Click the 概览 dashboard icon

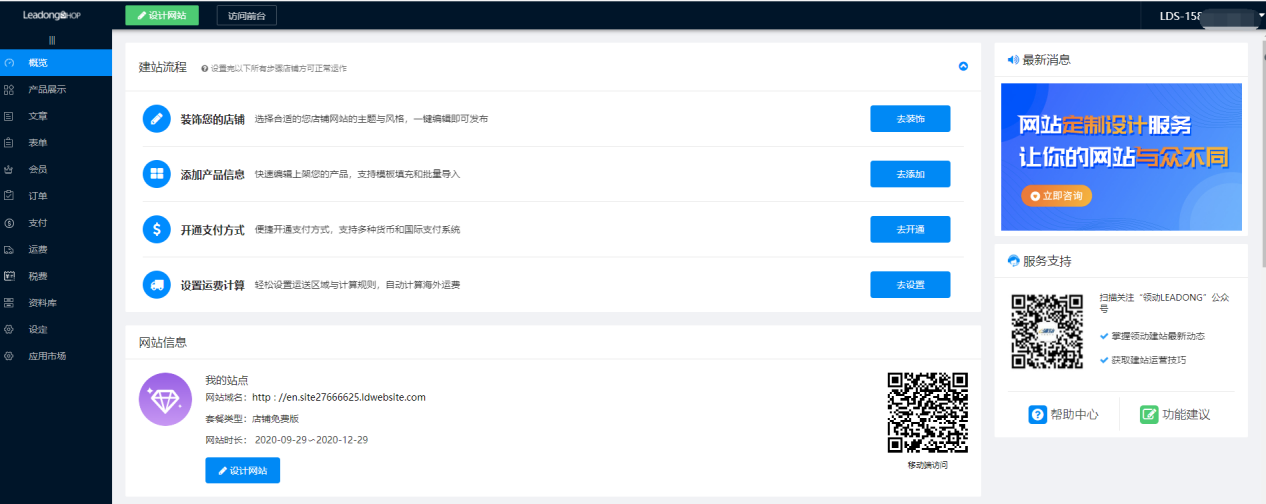pos(9,63)
